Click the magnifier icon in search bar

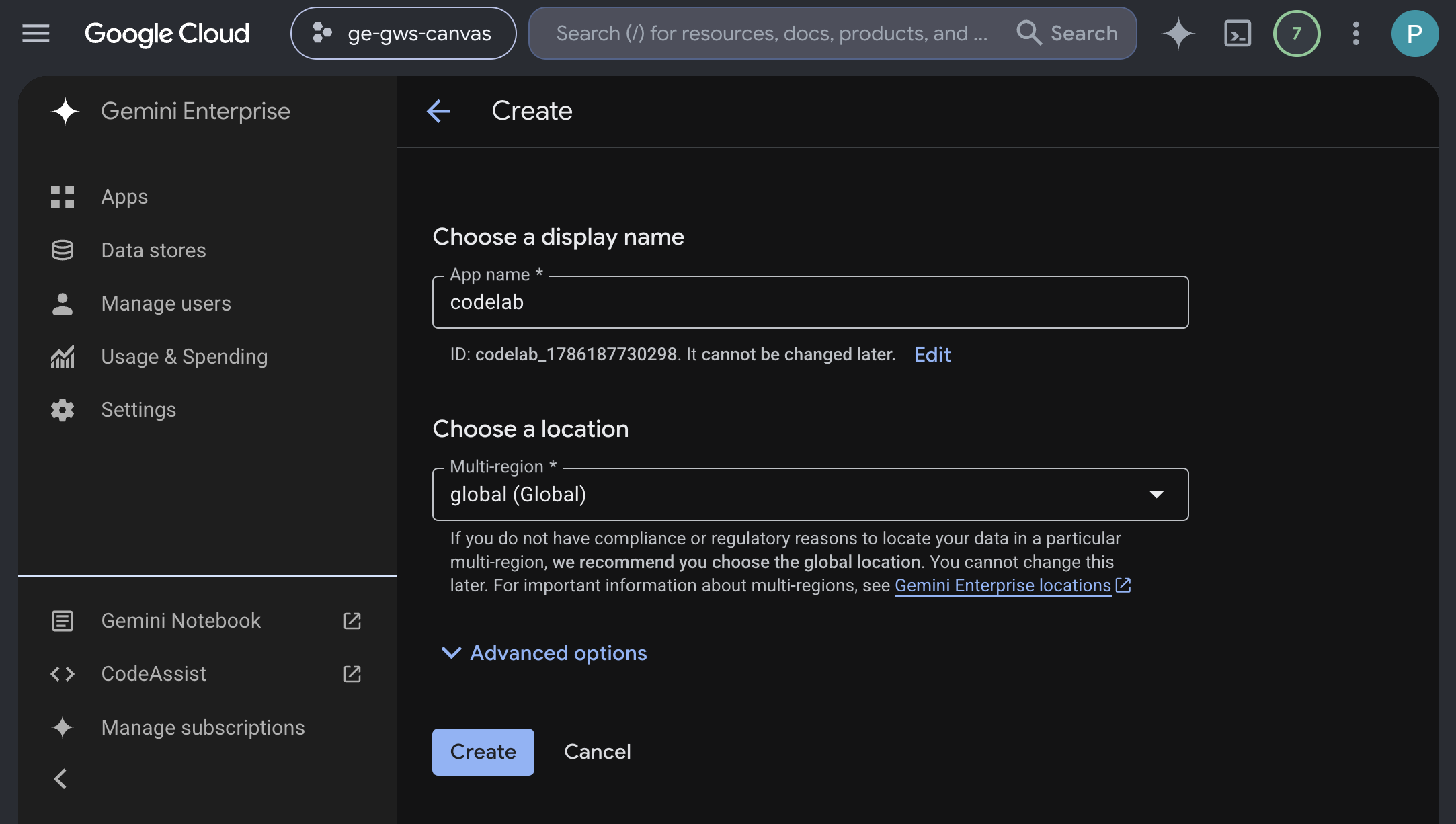pyautogui.click(x=1028, y=32)
